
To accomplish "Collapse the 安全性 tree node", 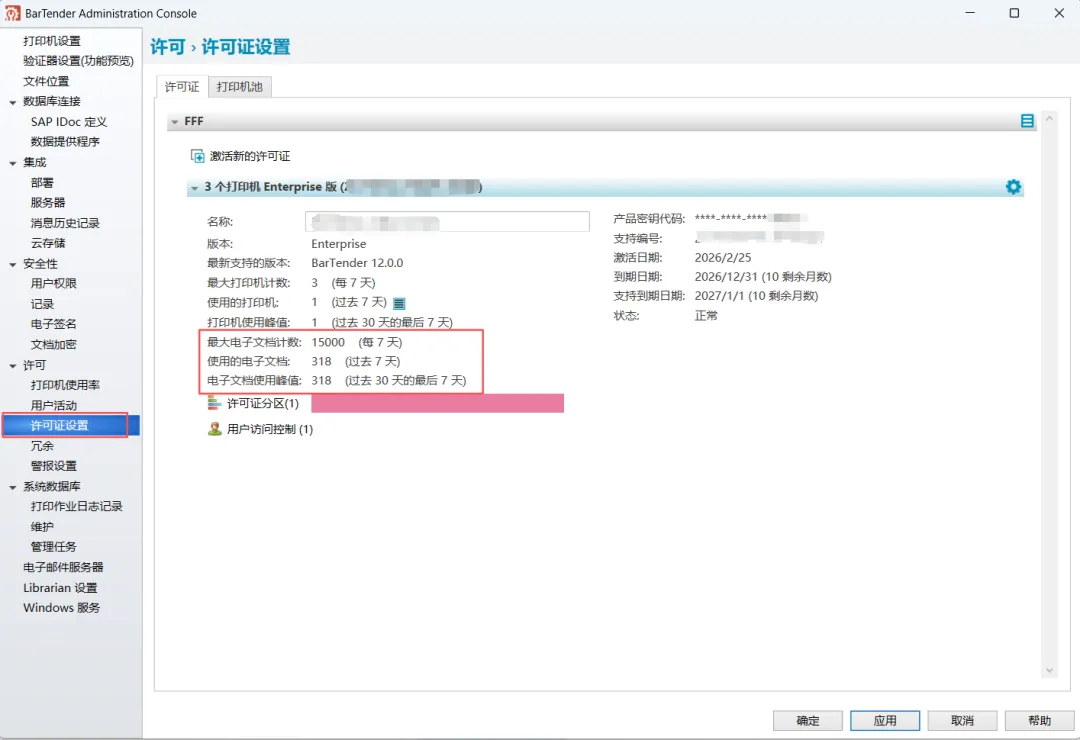I will pyautogui.click(x=12, y=265).
